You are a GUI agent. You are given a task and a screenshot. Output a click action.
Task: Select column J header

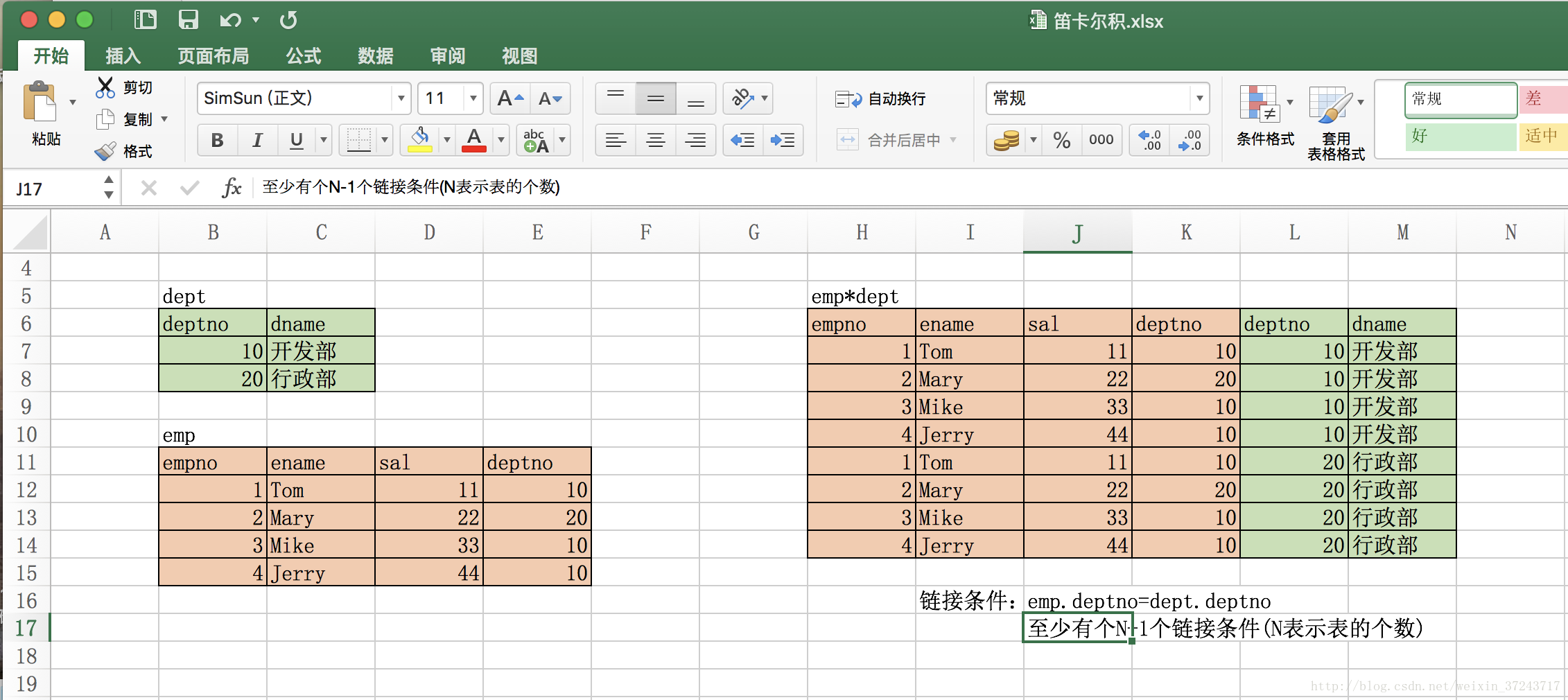click(1077, 233)
